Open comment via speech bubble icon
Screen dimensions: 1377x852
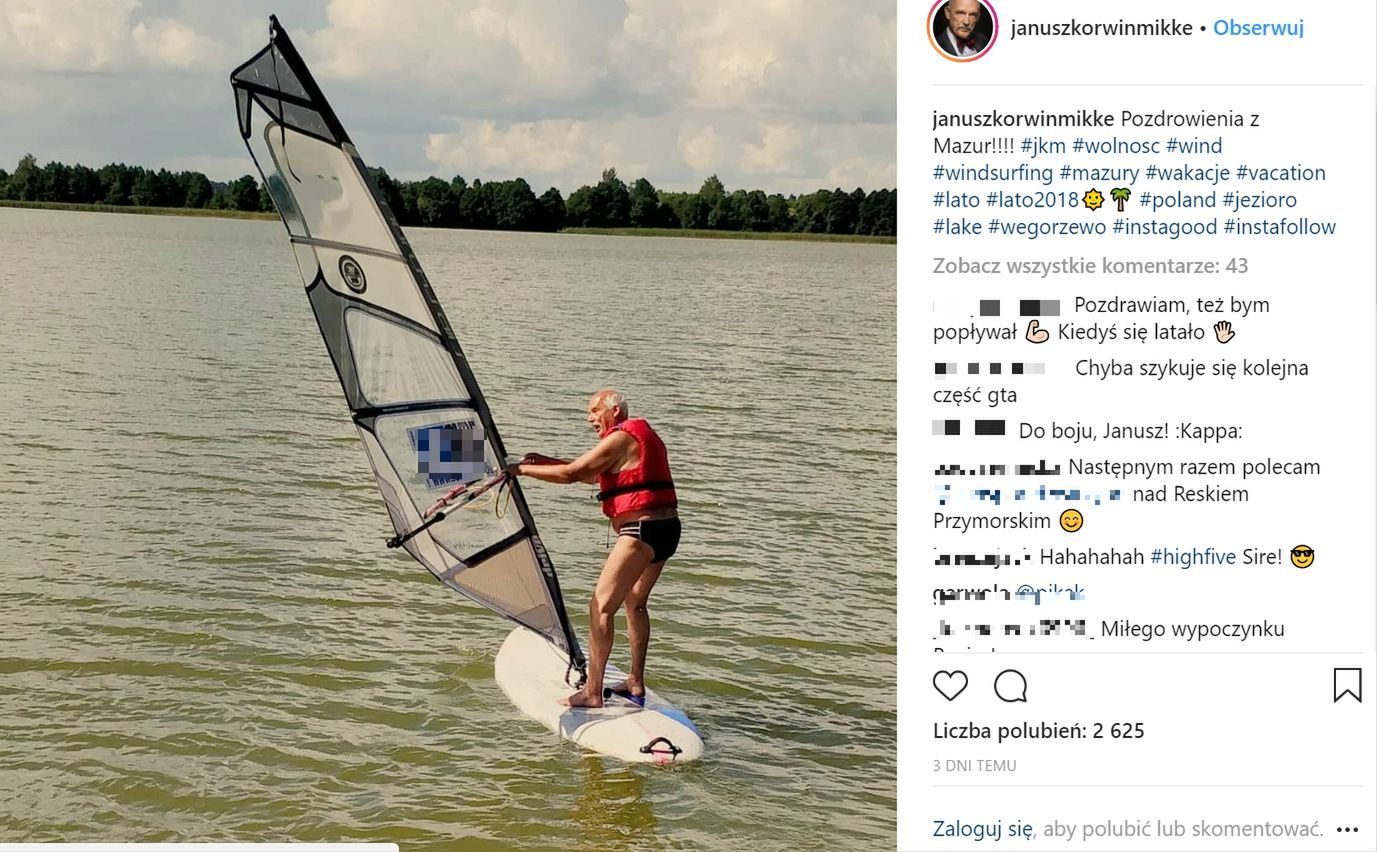pyautogui.click(x=1011, y=686)
